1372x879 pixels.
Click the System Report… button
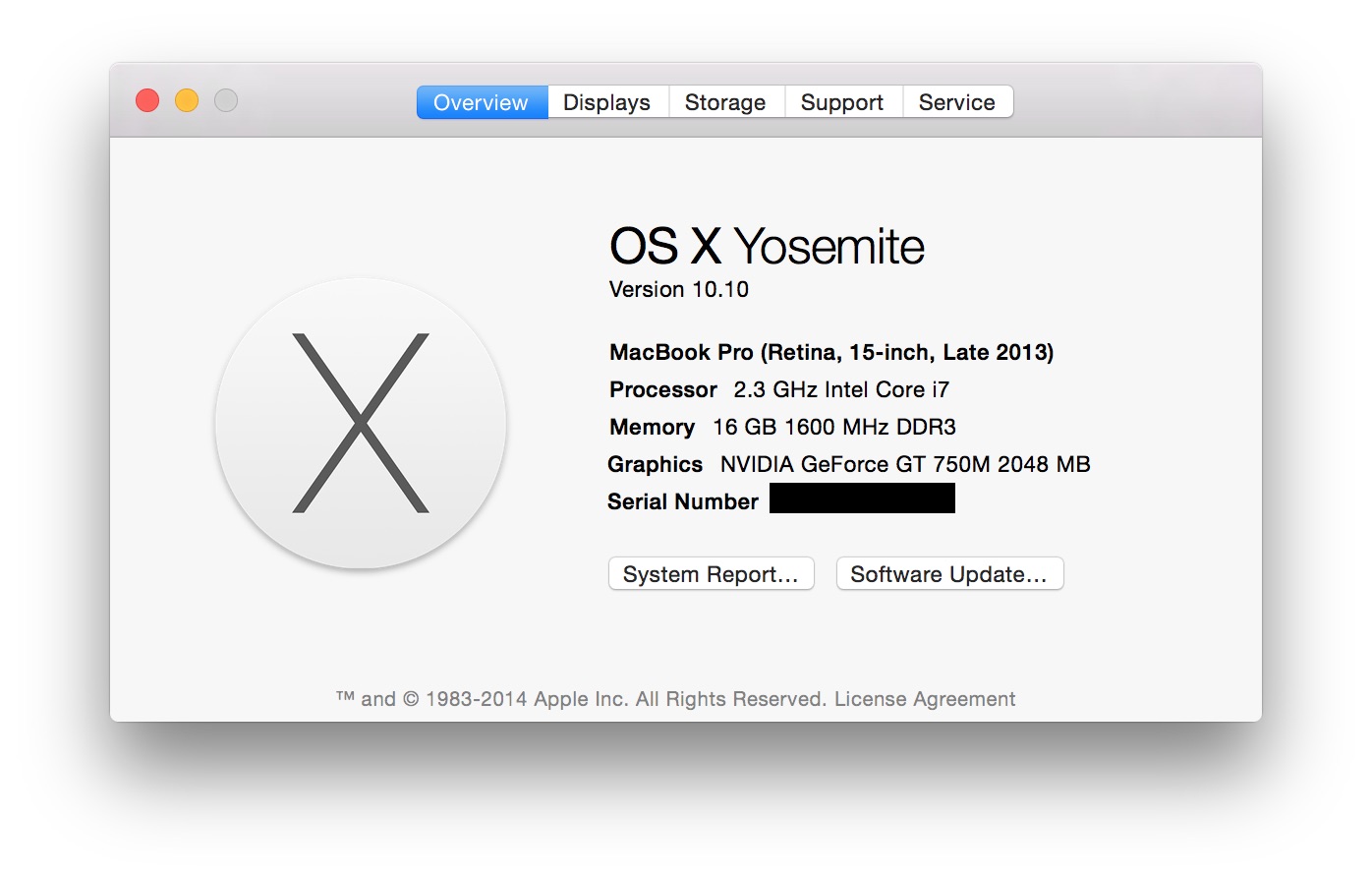coord(712,574)
